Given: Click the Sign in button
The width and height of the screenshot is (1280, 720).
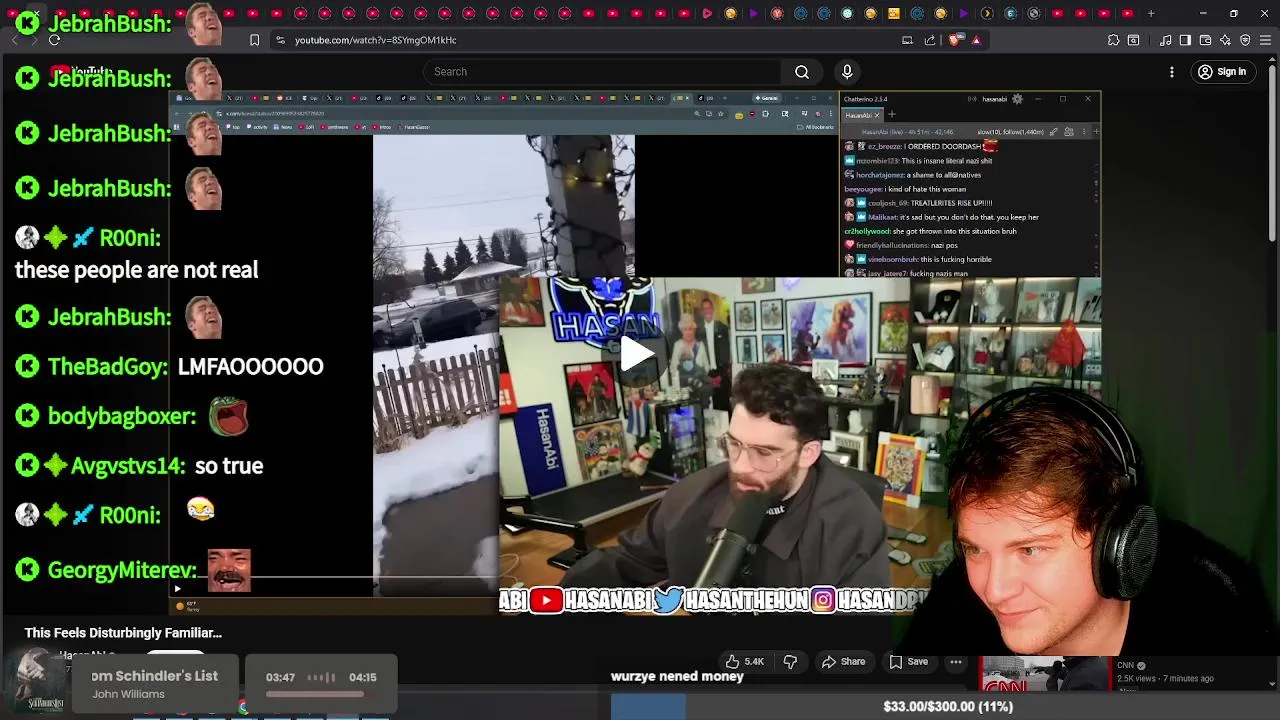Looking at the screenshot, I should [x=1222, y=72].
